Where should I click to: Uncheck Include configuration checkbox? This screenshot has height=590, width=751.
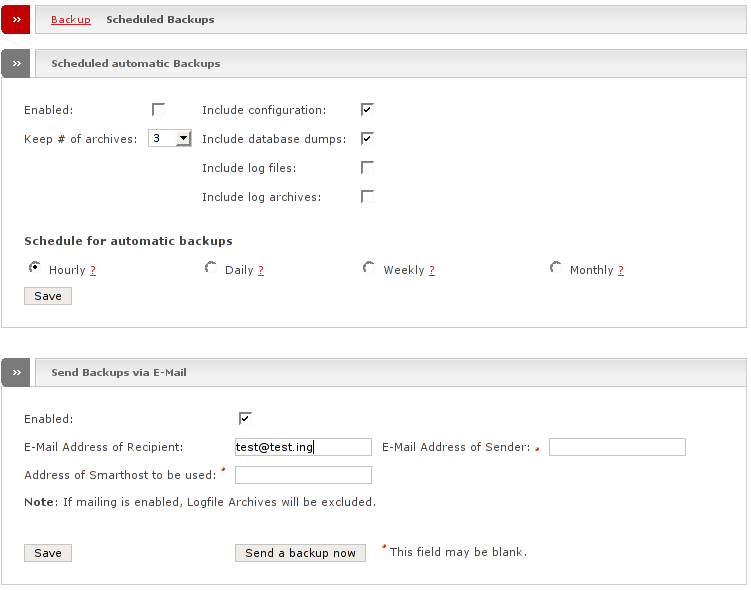[367, 109]
